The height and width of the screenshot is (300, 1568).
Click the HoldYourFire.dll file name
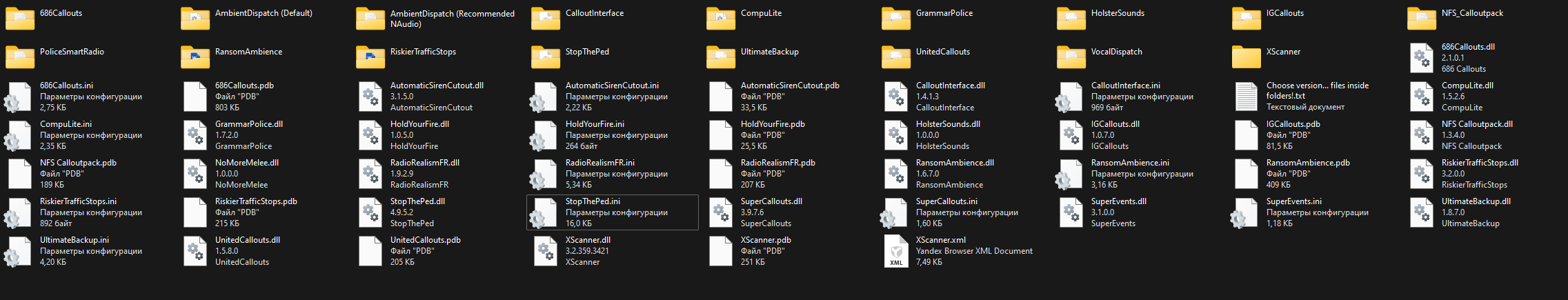coord(419,124)
